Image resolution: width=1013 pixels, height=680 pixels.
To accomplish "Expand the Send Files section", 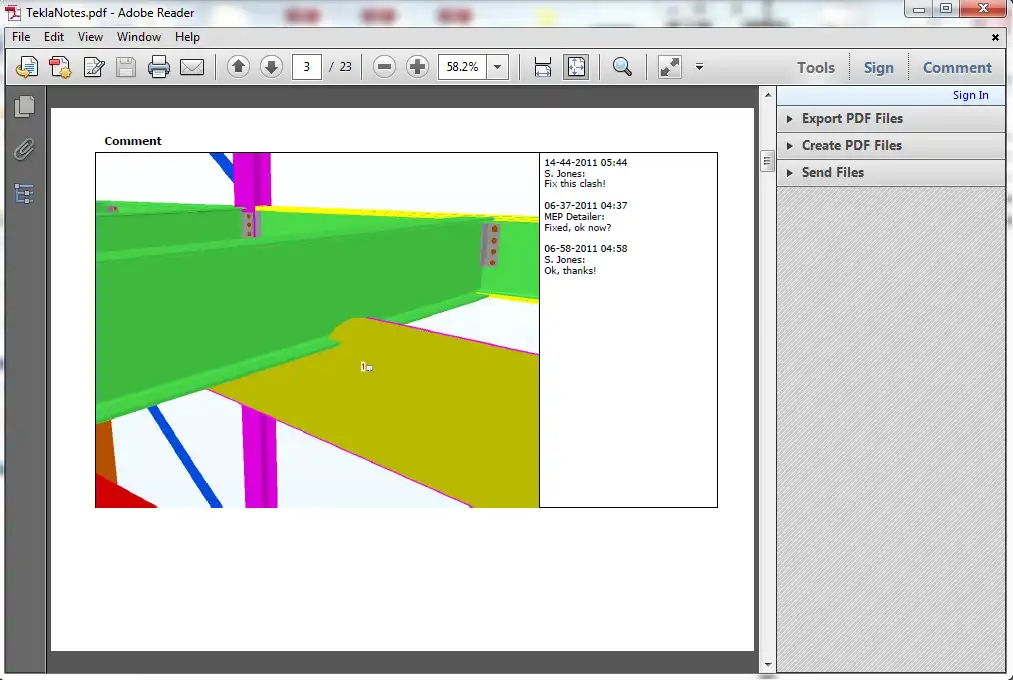I will [891, 173].
